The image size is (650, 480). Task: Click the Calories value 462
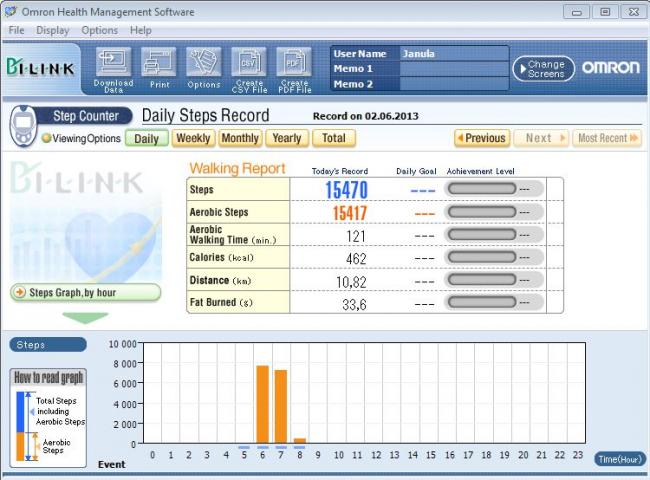356,259
